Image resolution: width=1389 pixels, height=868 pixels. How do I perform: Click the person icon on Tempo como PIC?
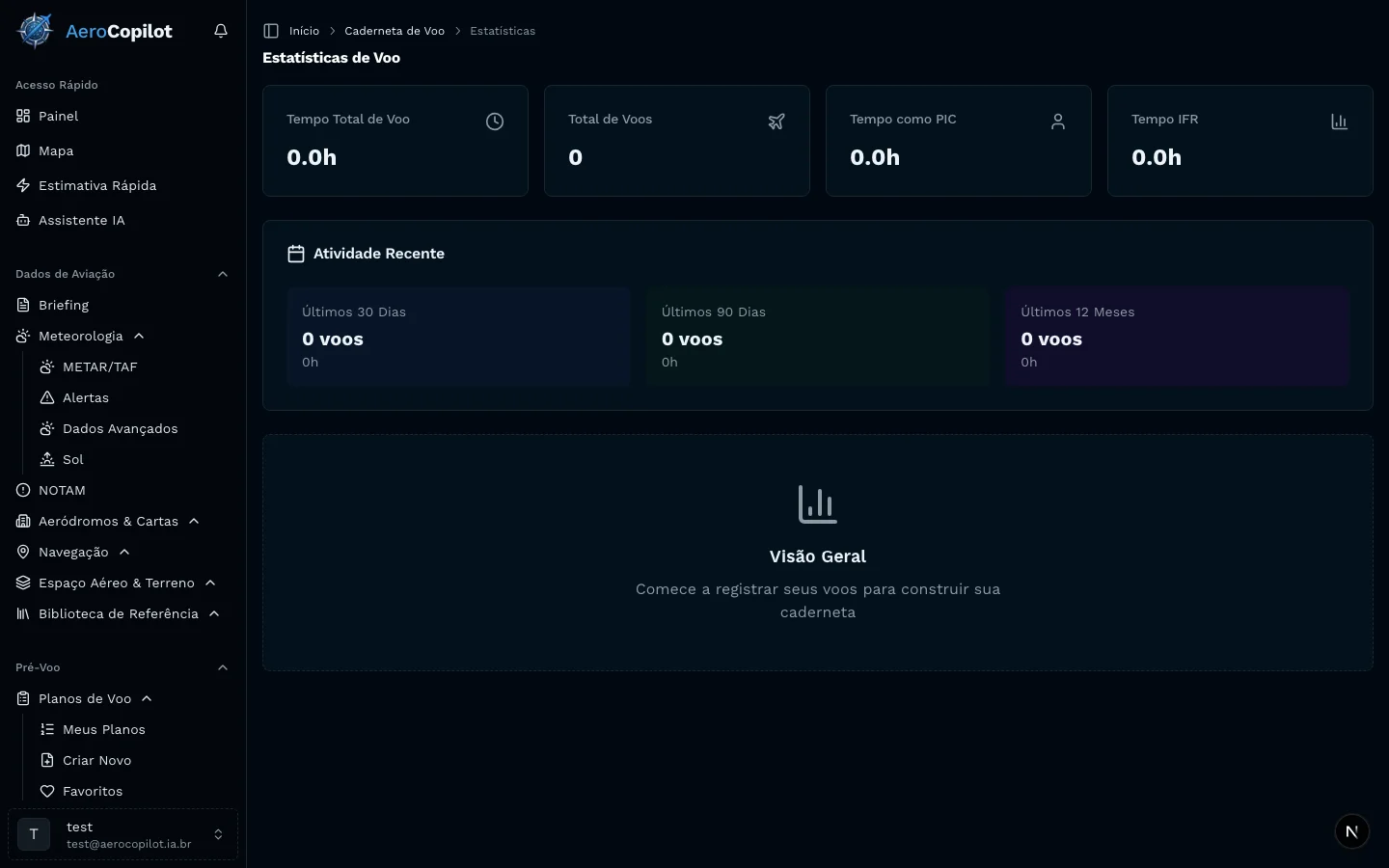1058,122
